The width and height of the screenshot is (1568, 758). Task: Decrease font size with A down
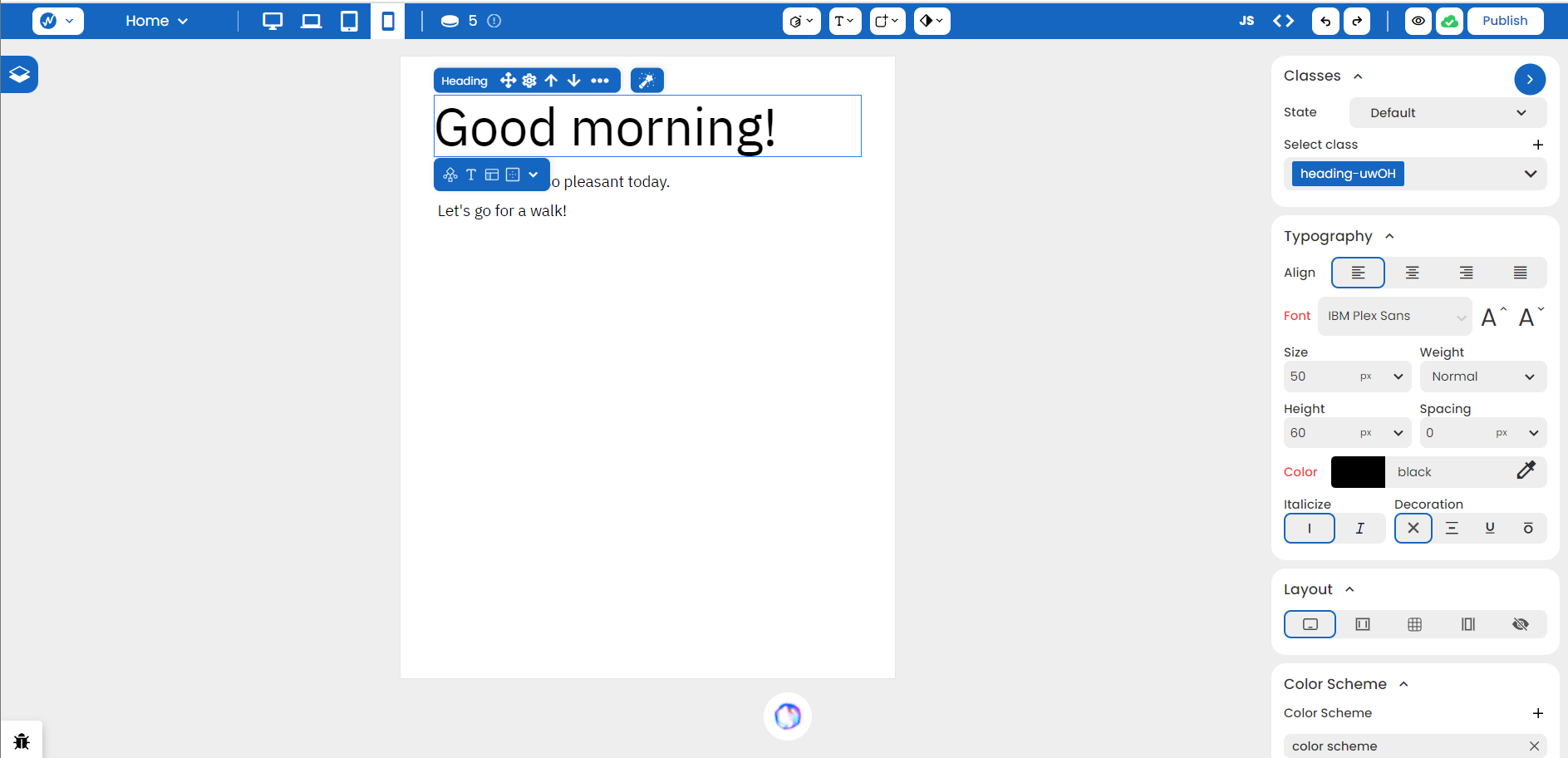1531,316
